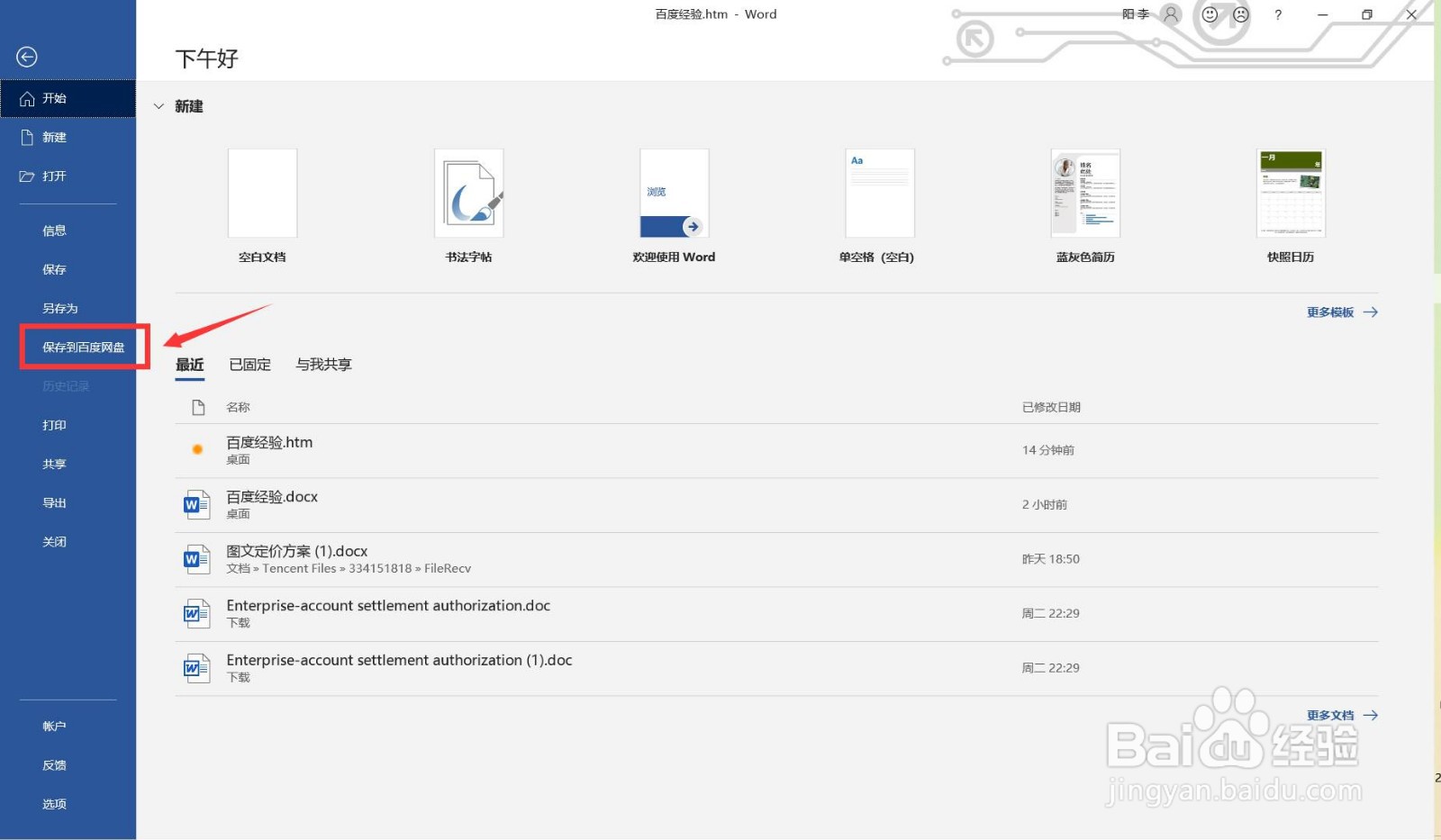The image size is (1441, 840).
Task: Collapse the 新建 section chevron
Action: coord(159,106)
